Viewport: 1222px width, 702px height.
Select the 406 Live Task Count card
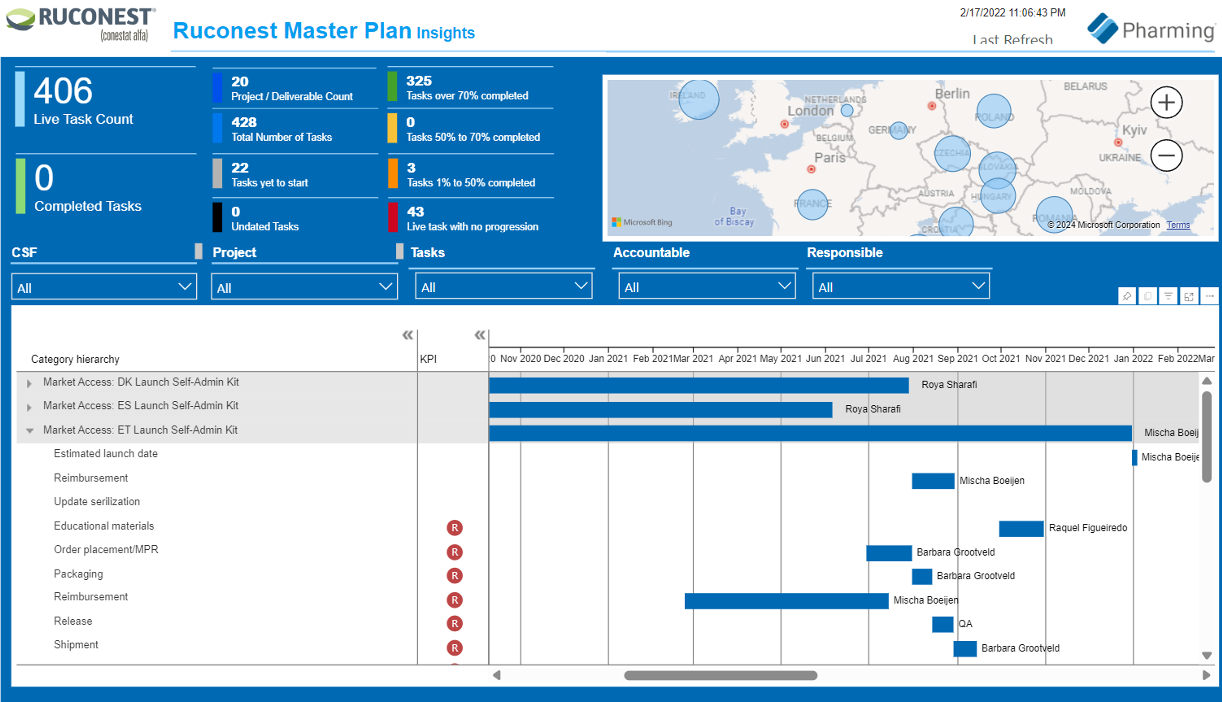(105, 100)
